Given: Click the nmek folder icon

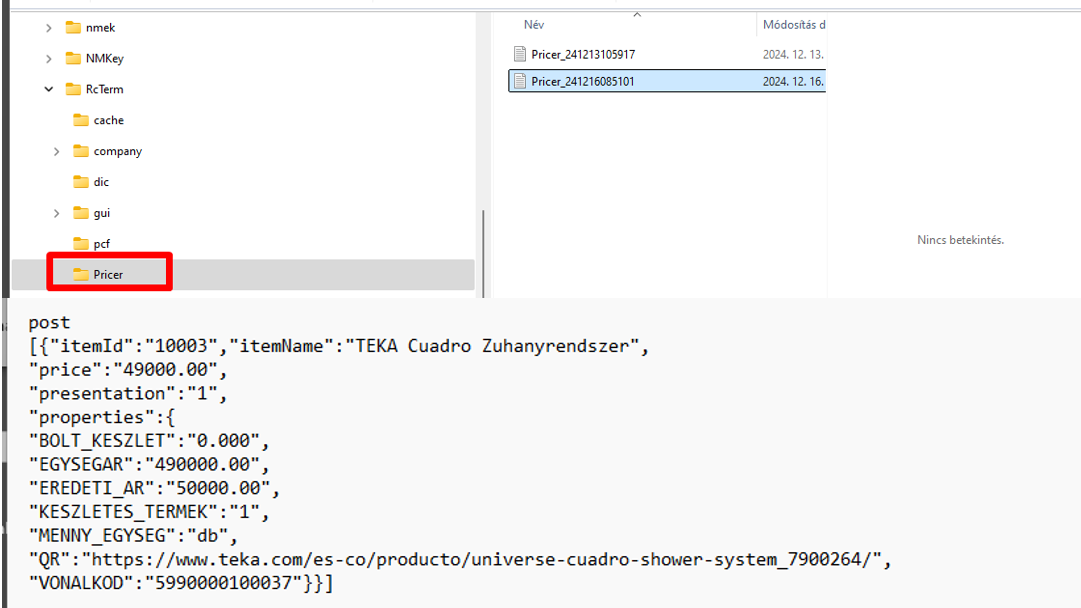Looking at the screenshot, I should pos(73,28).
